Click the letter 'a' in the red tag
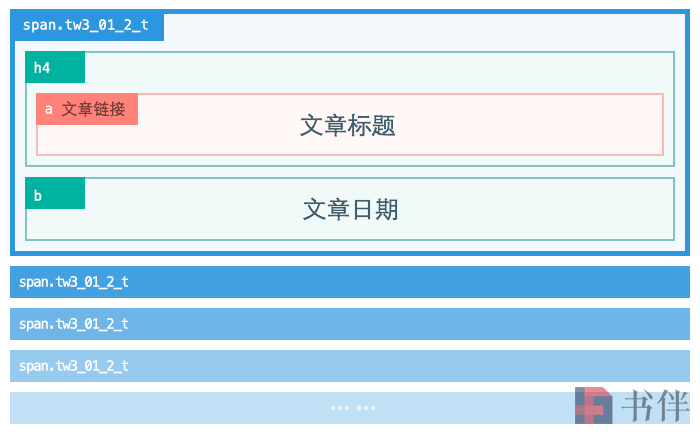 [x=49, y=109]
